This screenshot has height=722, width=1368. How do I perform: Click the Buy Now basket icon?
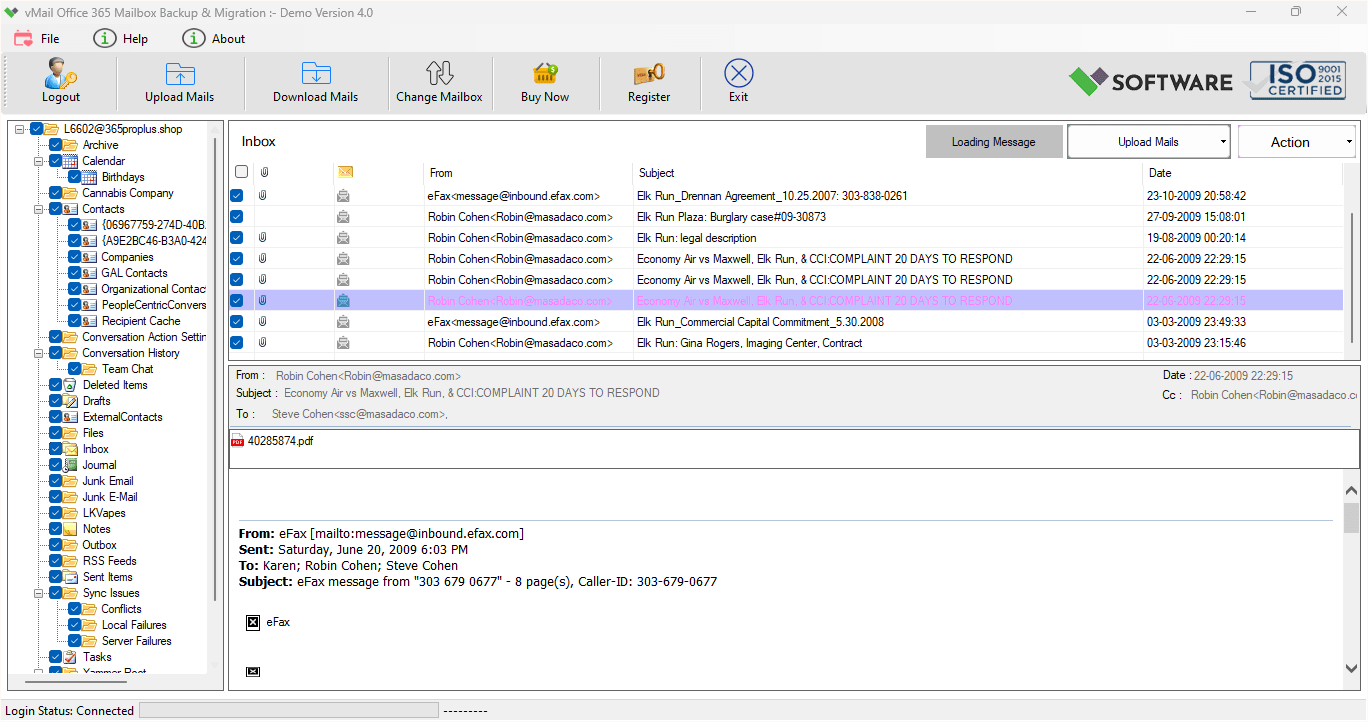pyautogui.click(x=545, y=74)
